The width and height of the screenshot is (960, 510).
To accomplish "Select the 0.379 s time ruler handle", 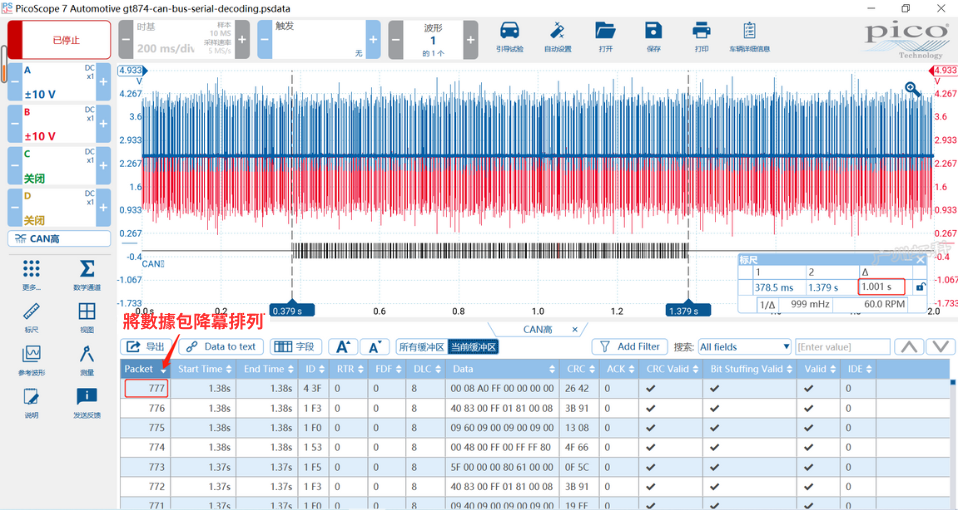I will click(x=292, y=310).
